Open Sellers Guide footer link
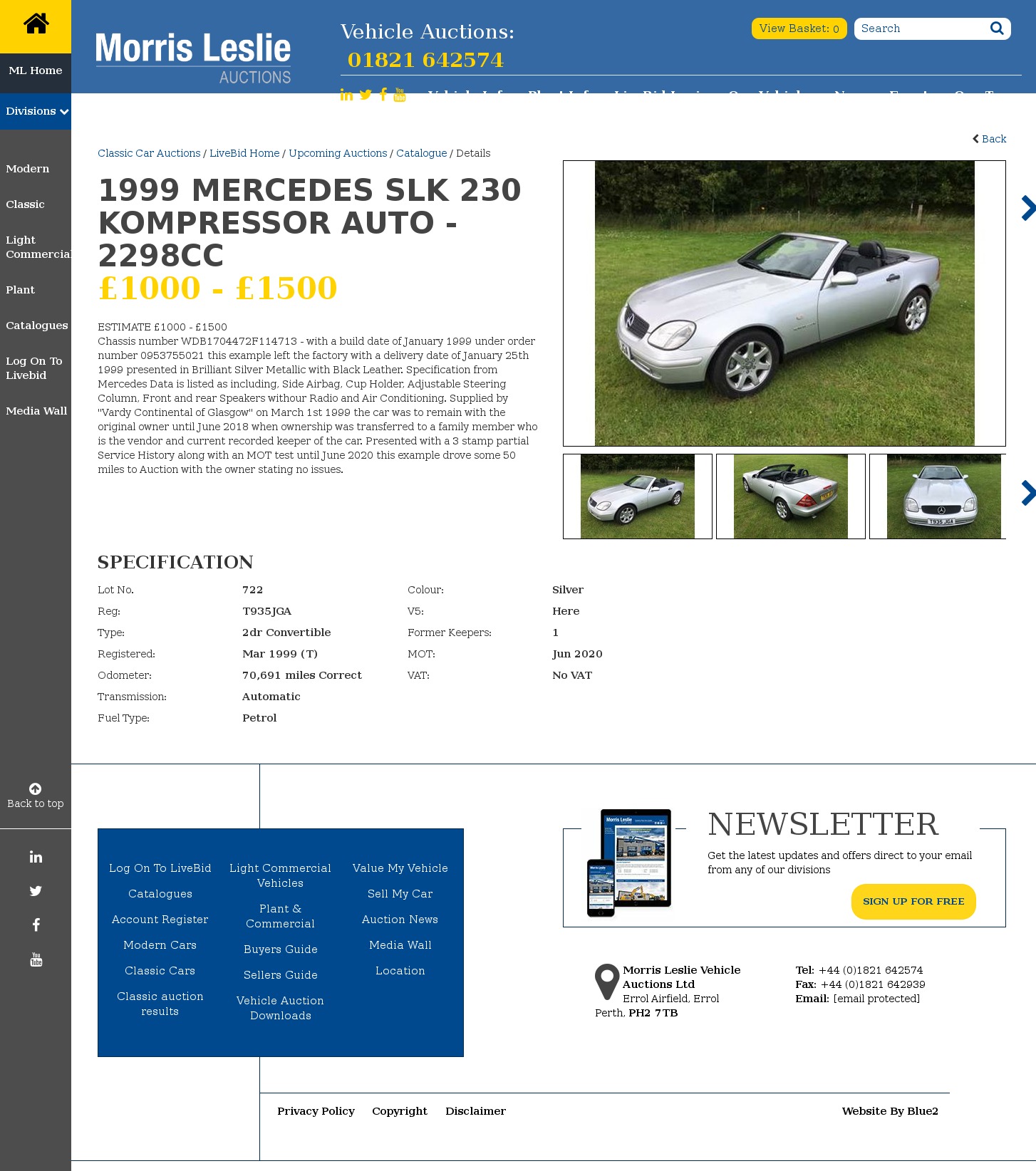Screen dimensions: 1036x1171 point(281,975)
